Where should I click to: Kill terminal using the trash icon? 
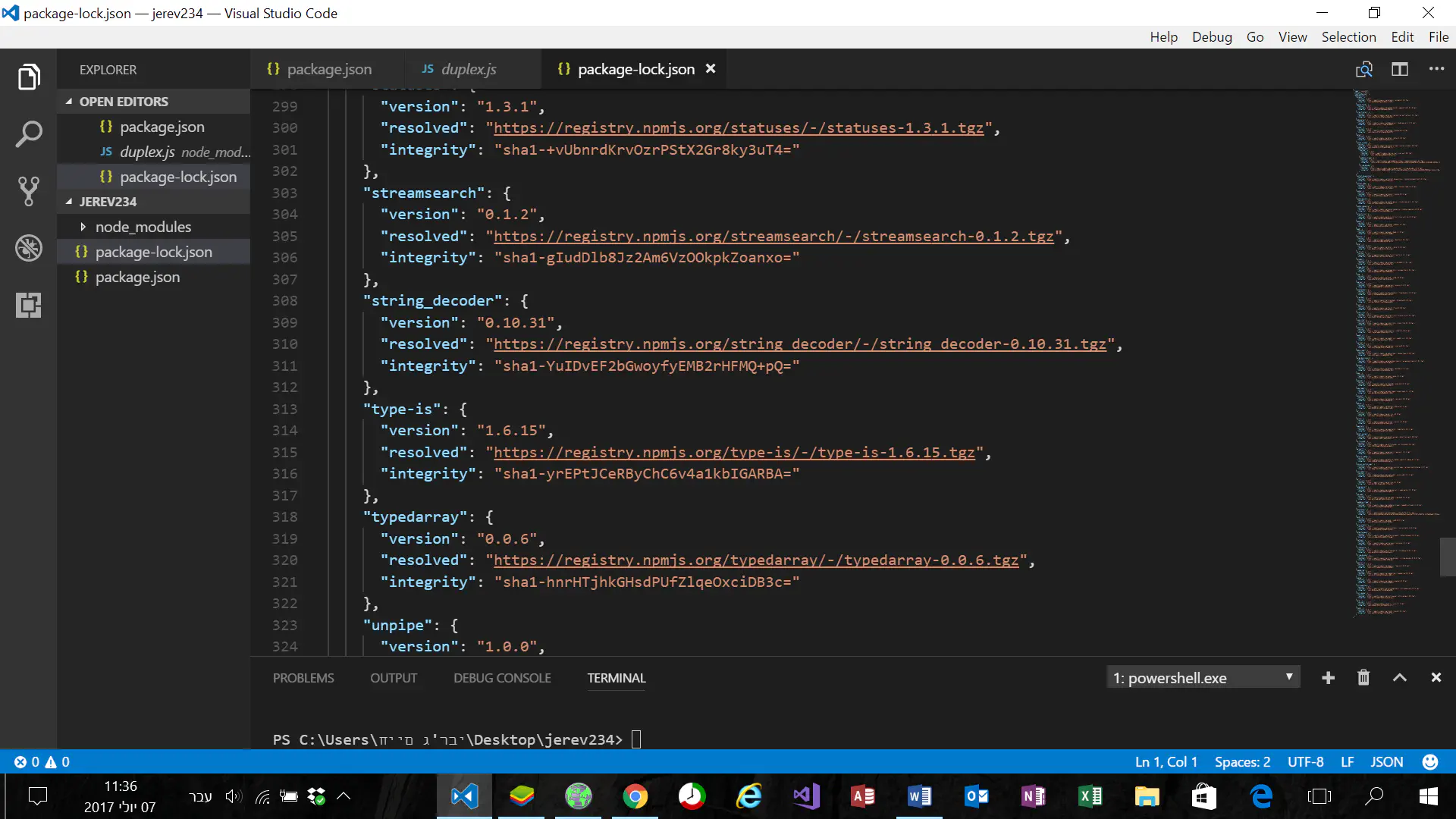click(1363, 677)
